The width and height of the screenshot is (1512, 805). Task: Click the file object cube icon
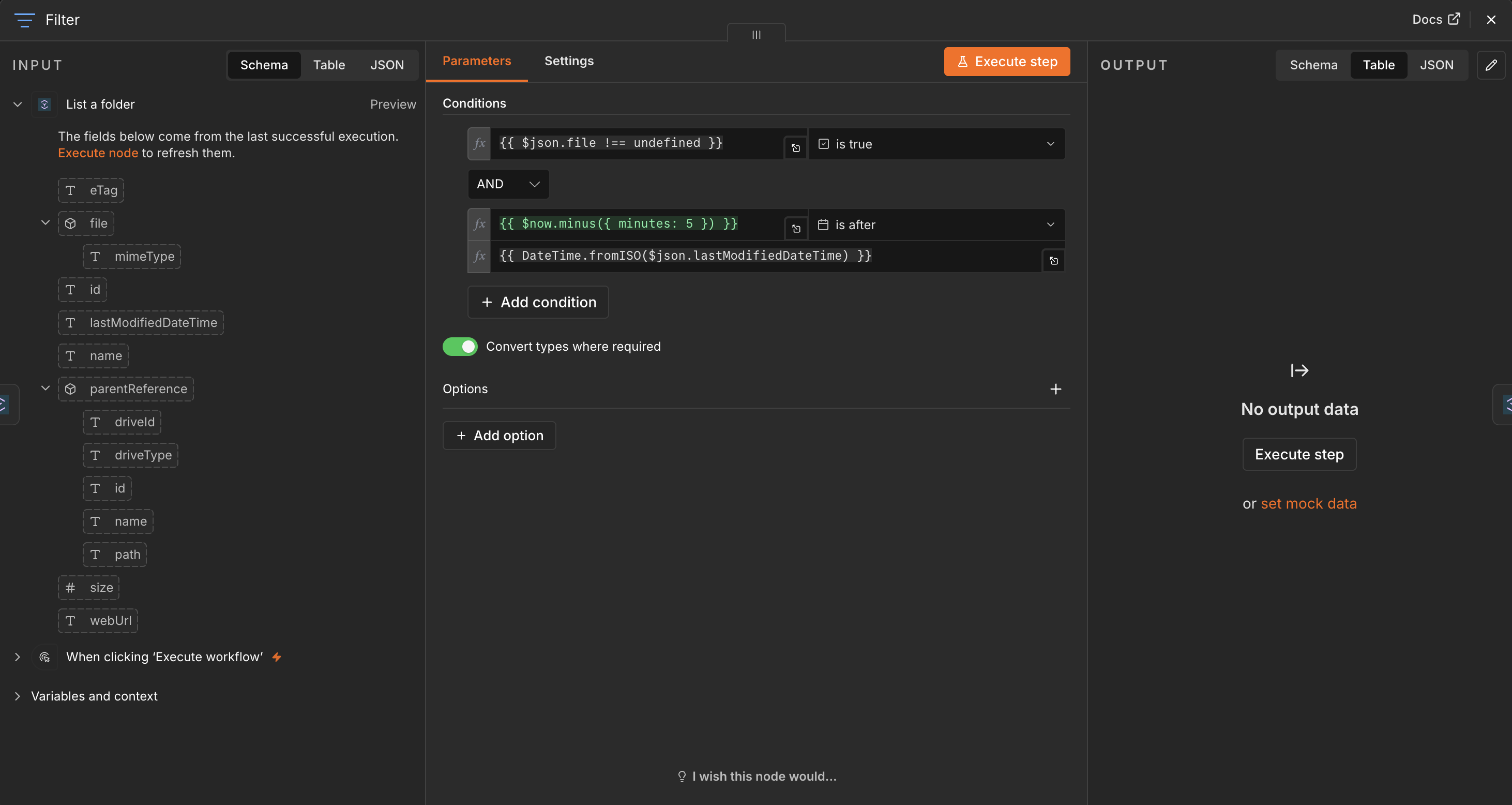(70, 223)
